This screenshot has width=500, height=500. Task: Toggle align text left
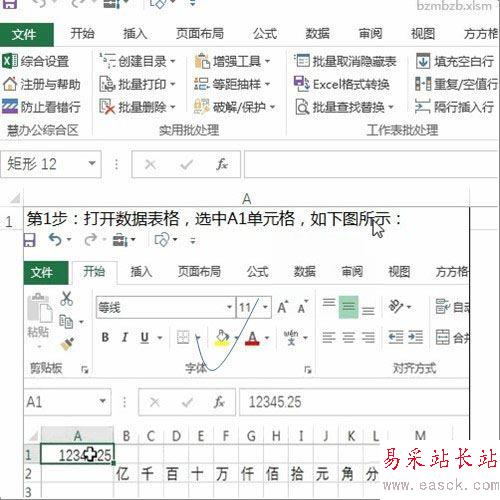[x=329, y=338]
